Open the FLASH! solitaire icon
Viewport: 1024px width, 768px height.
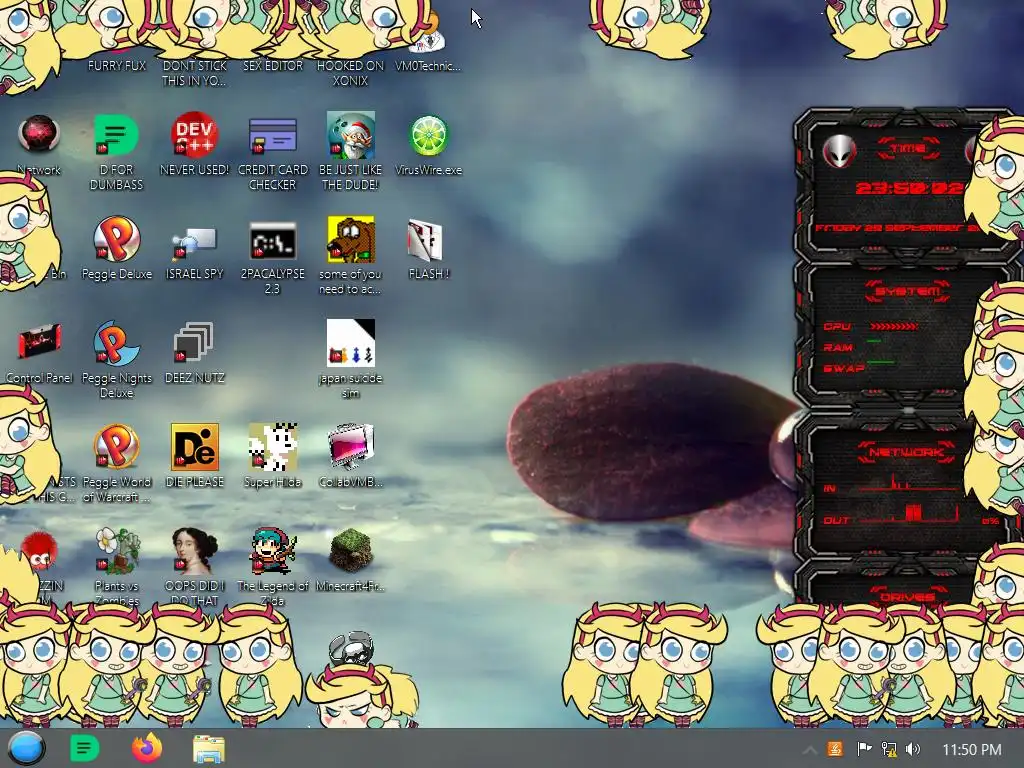425,240
